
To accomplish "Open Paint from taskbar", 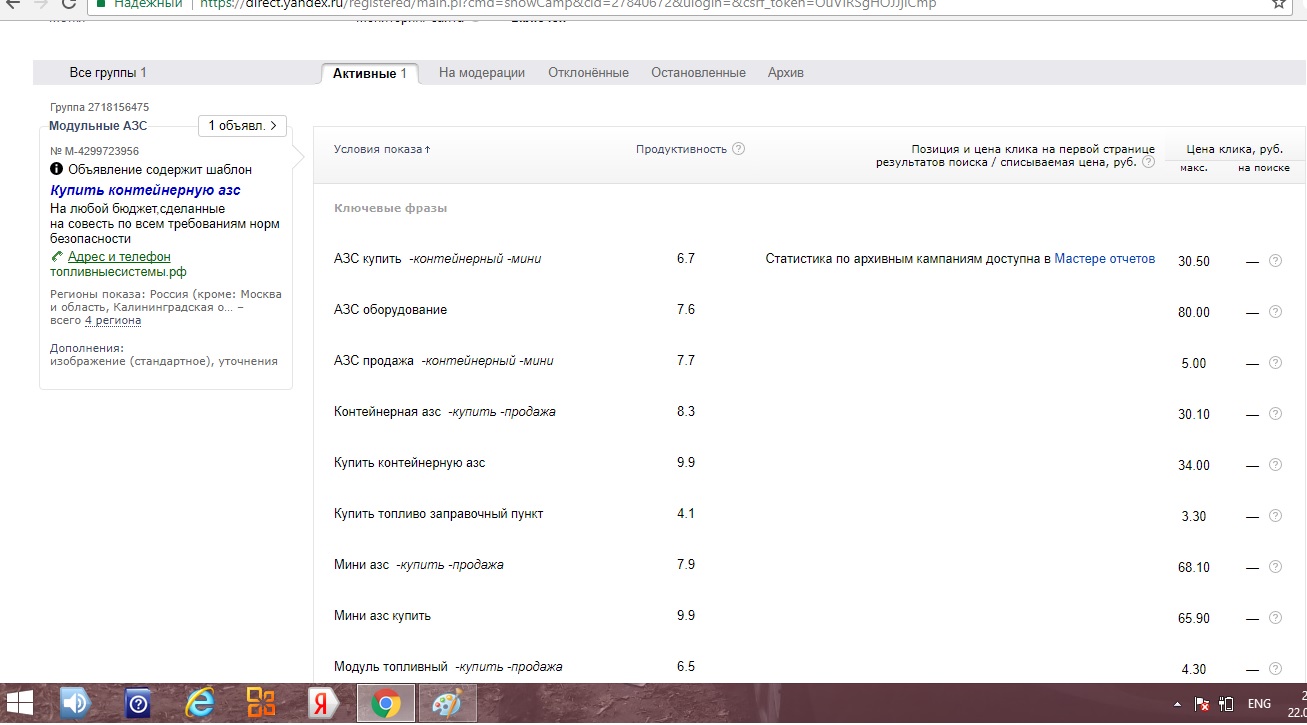I will pos(447,704).
